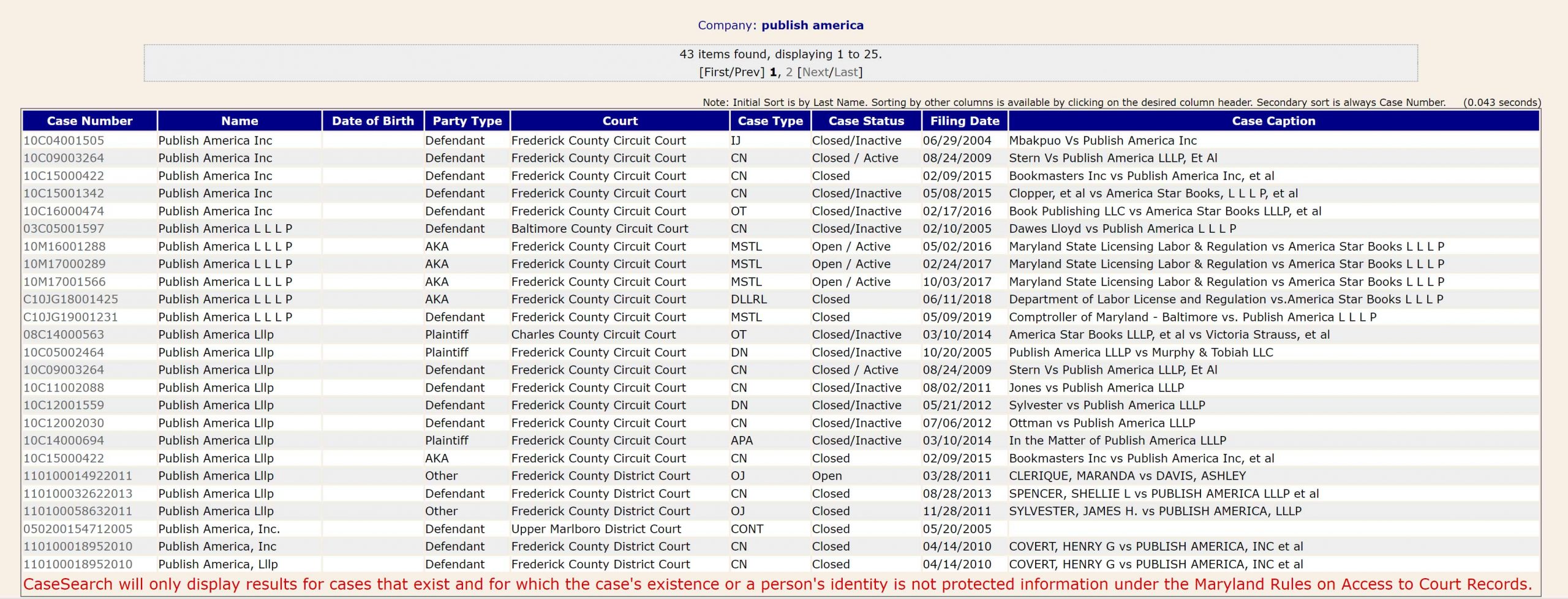The image size is (1568, 599).
Task: Open district case 110100014922011
Action: [x=78, y=475]
